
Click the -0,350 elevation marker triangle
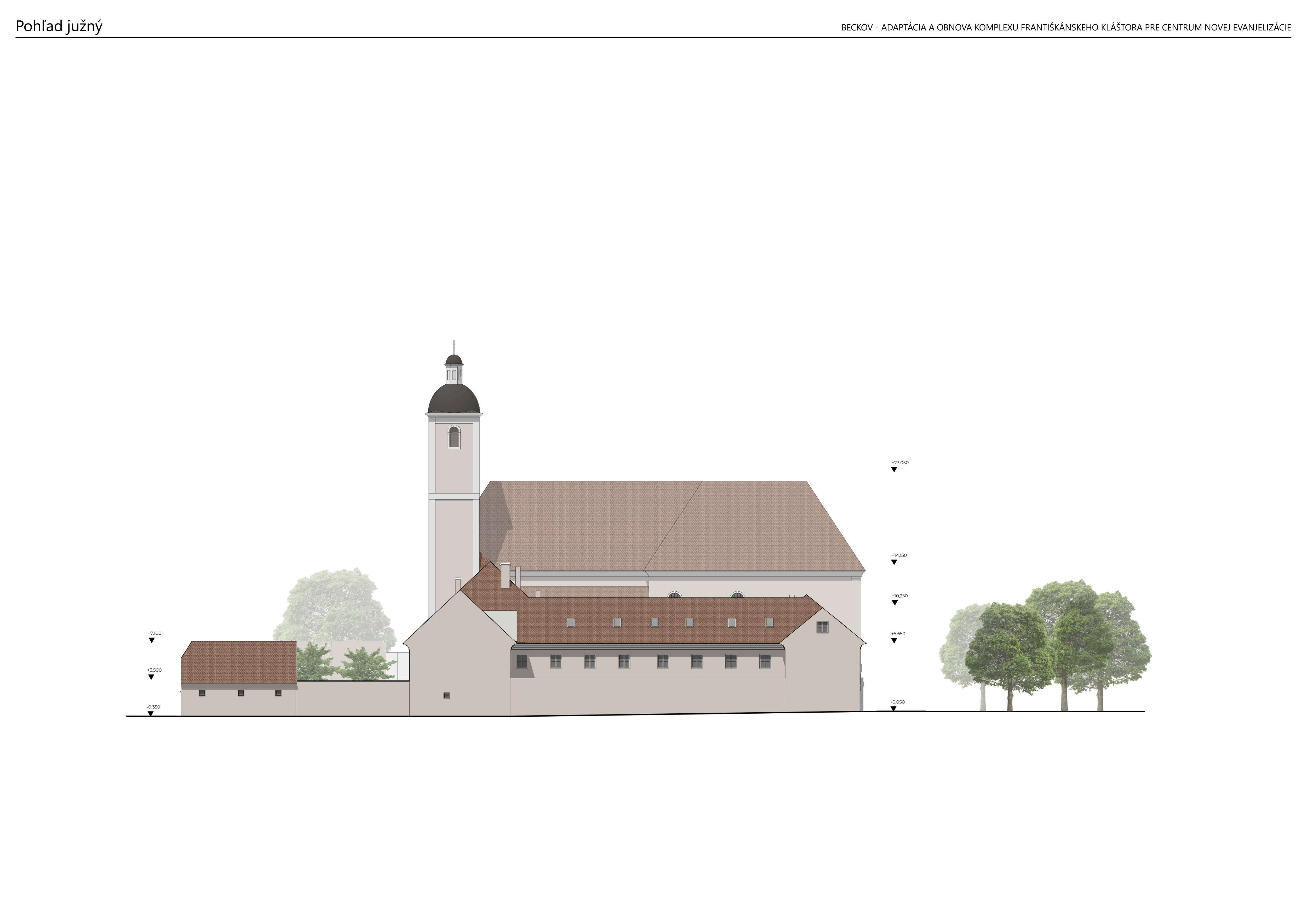point(150,713)
